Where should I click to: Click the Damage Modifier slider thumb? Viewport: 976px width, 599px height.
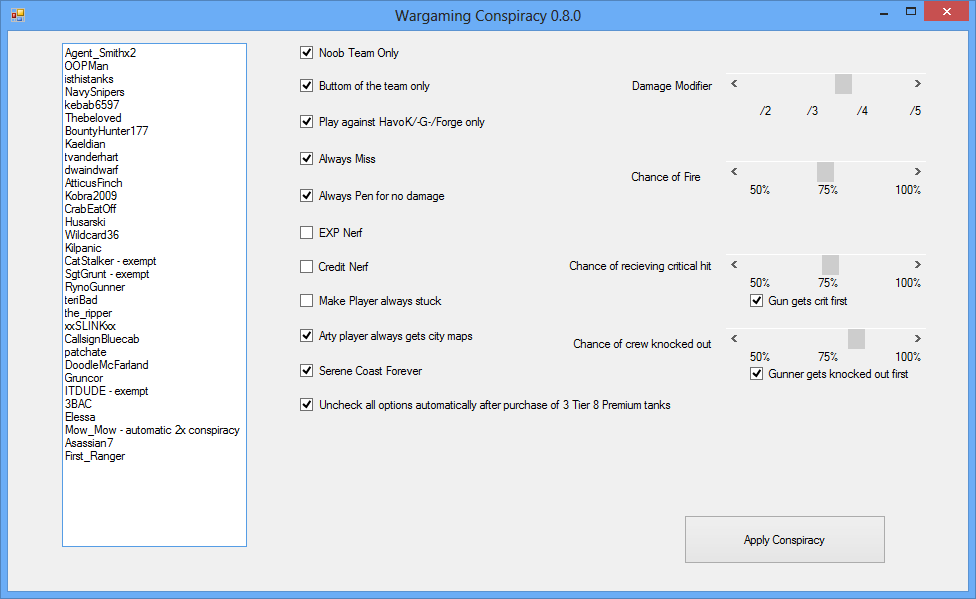click(843, 83)
